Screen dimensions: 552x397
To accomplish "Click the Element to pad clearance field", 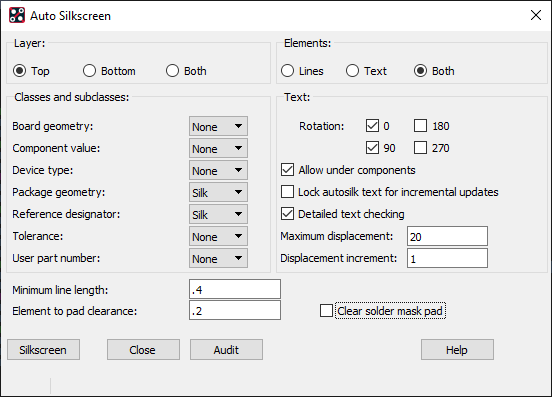I will (235, 310).
